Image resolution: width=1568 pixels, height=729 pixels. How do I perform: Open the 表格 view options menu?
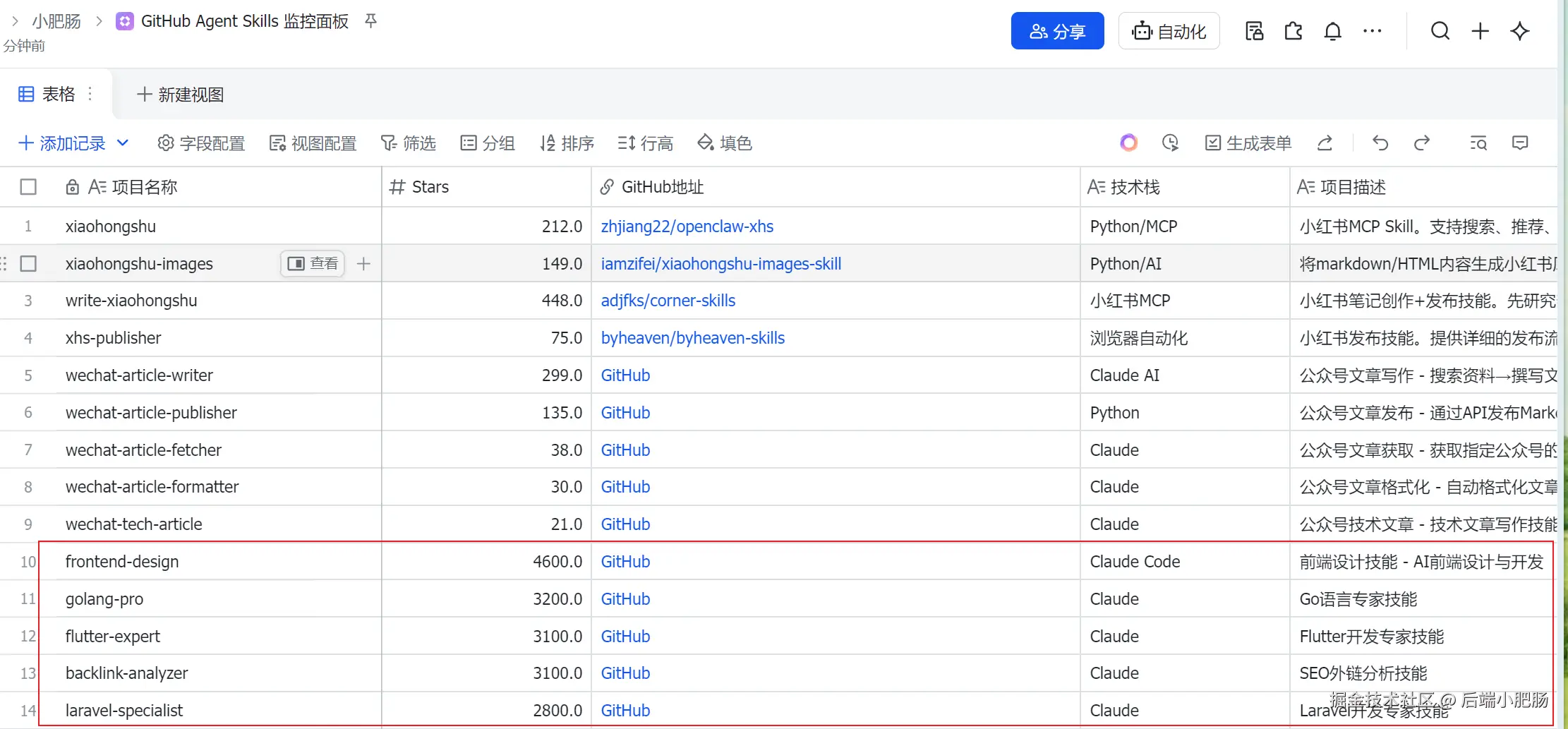point(90,94)
